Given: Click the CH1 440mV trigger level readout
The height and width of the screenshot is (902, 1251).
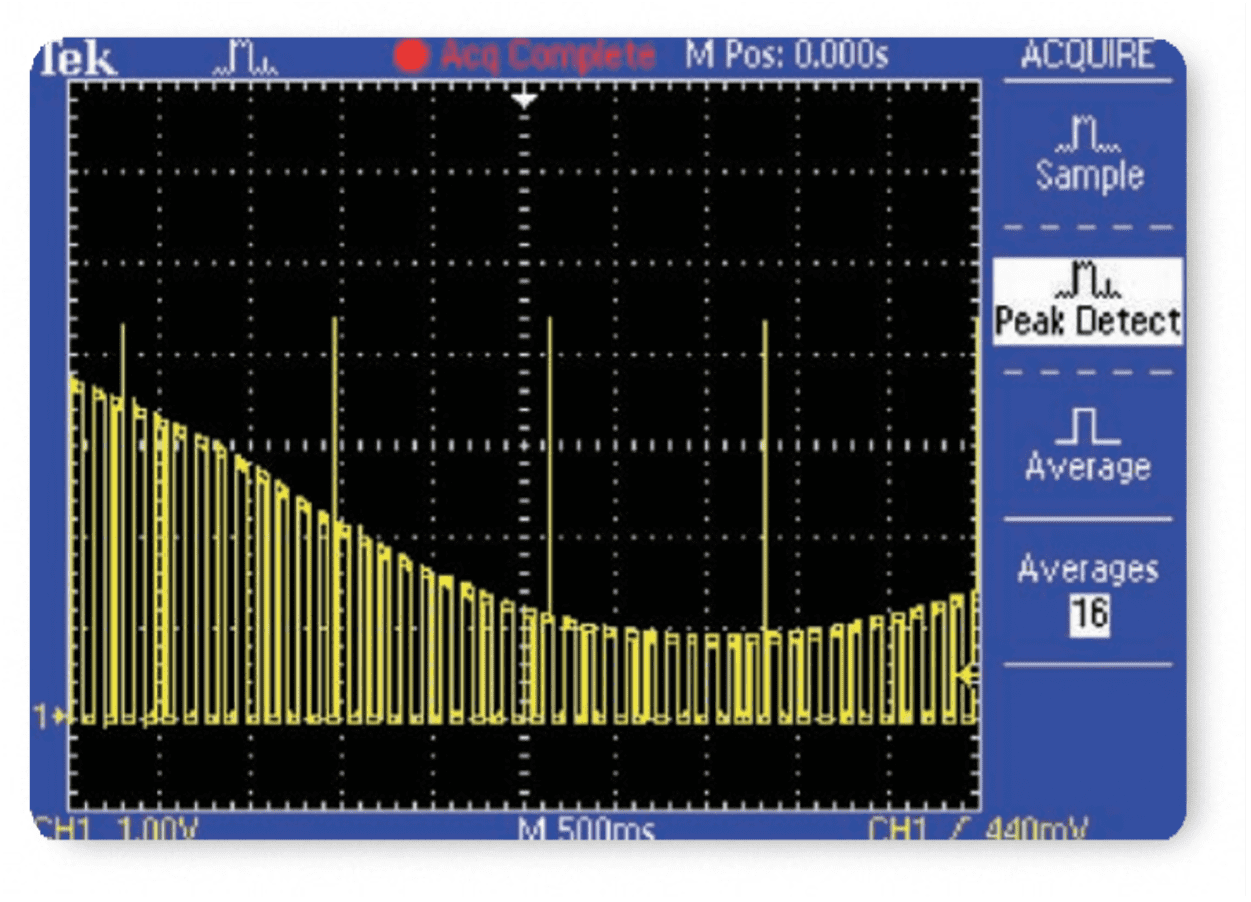Looking at the screenshot, I should click(977, 828).
